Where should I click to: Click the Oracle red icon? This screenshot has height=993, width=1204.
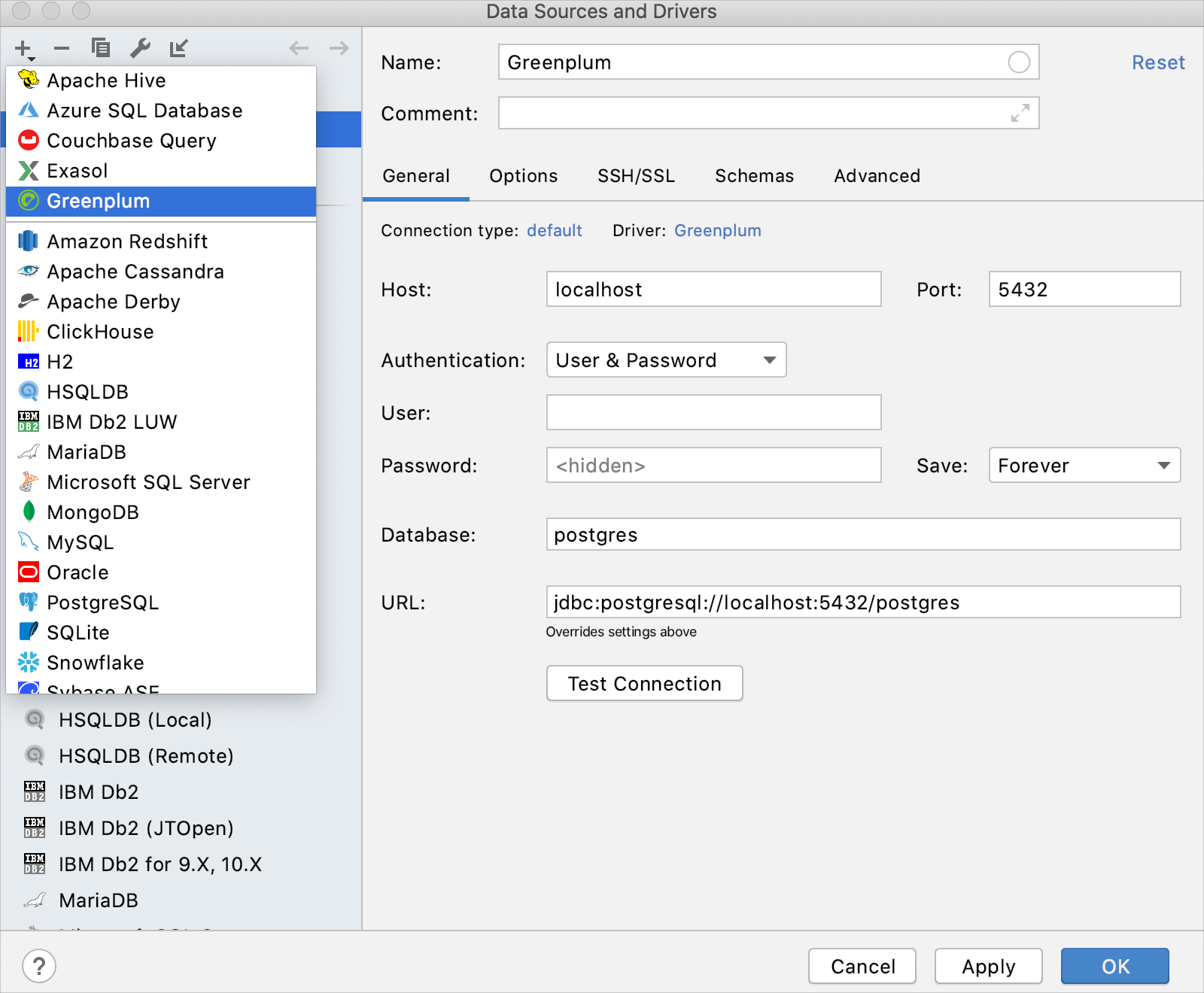(29, 572)
